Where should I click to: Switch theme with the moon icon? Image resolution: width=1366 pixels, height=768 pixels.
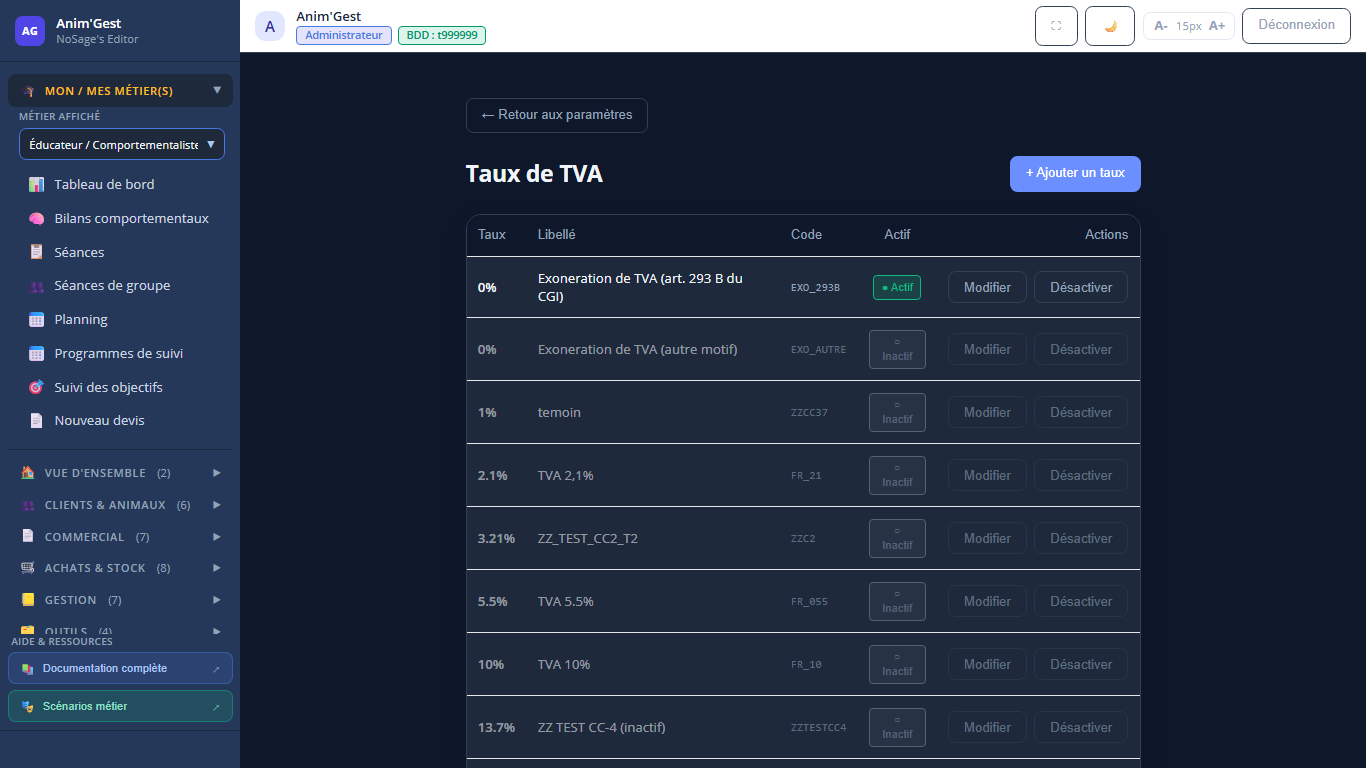pos(1110,26)
